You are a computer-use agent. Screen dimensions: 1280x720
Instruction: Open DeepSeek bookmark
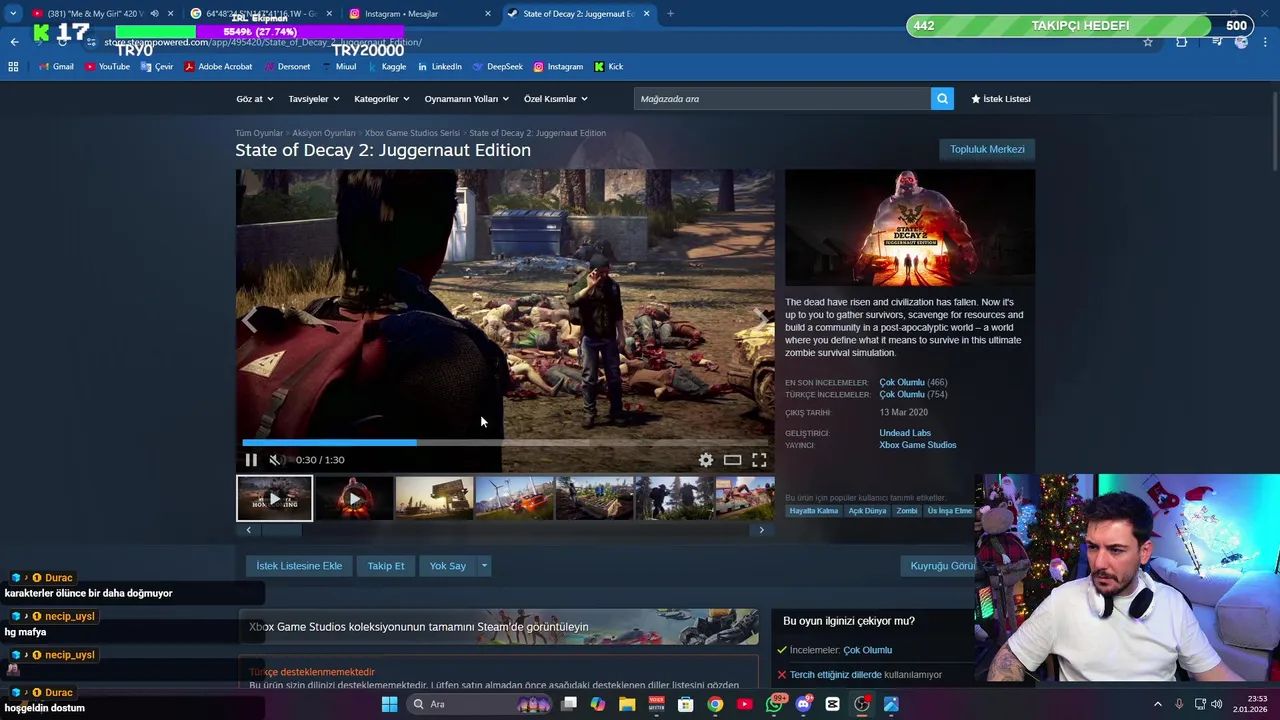click(497, 67)
